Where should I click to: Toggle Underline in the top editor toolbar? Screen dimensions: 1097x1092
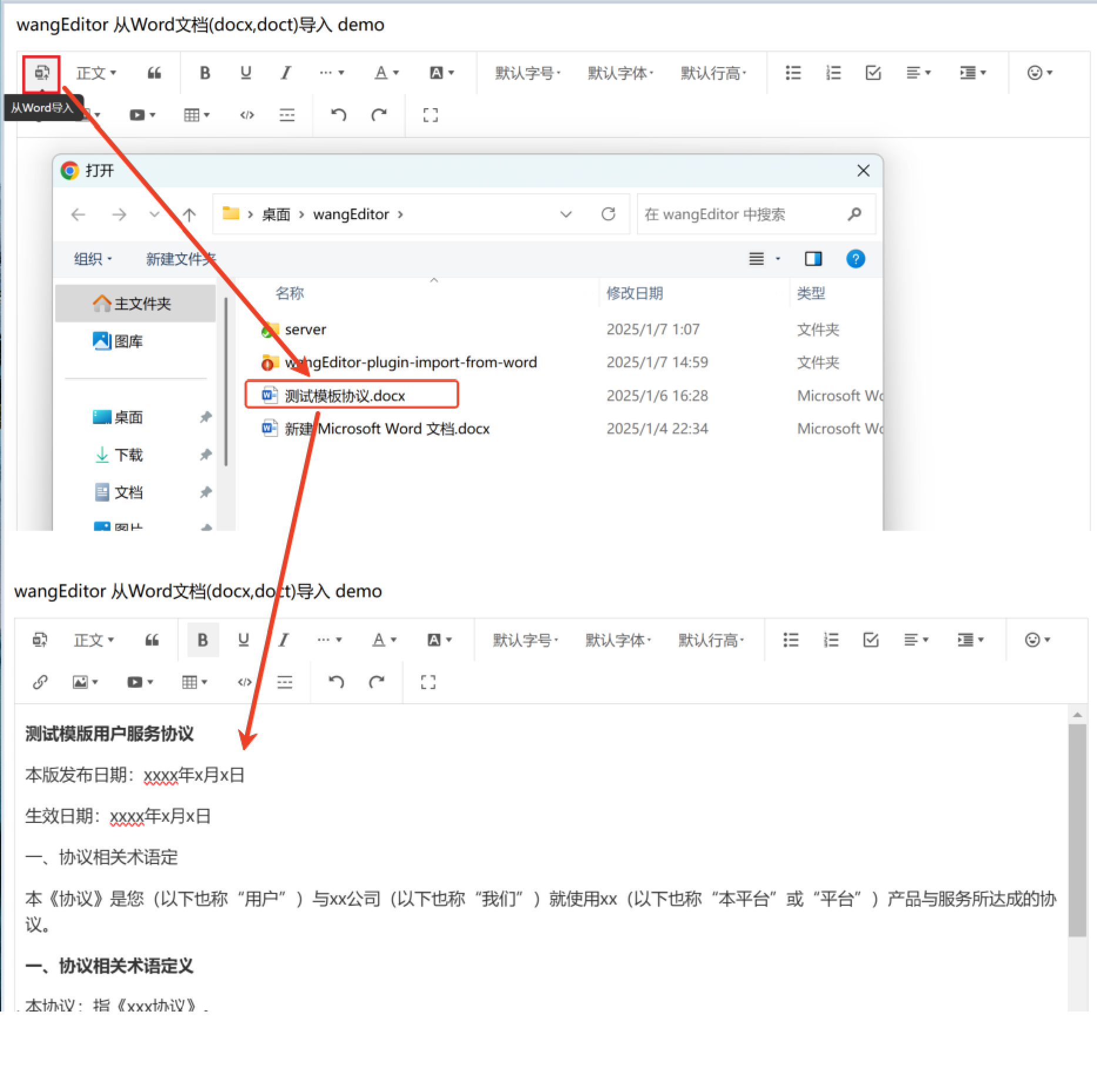click(x=246, y=73)
